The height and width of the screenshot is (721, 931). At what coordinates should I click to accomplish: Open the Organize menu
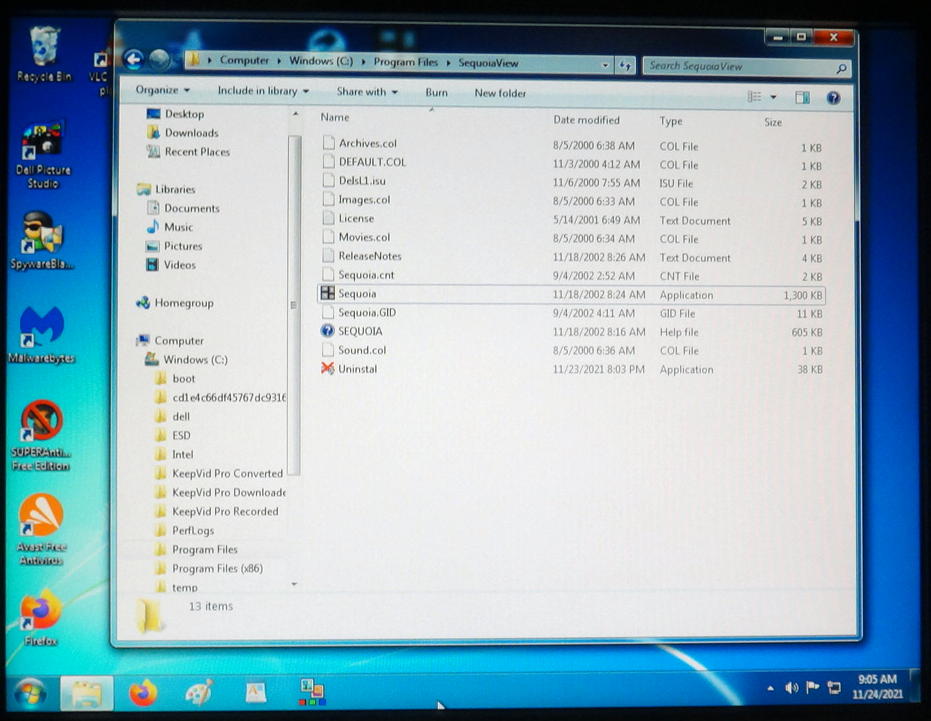[163, 90]
